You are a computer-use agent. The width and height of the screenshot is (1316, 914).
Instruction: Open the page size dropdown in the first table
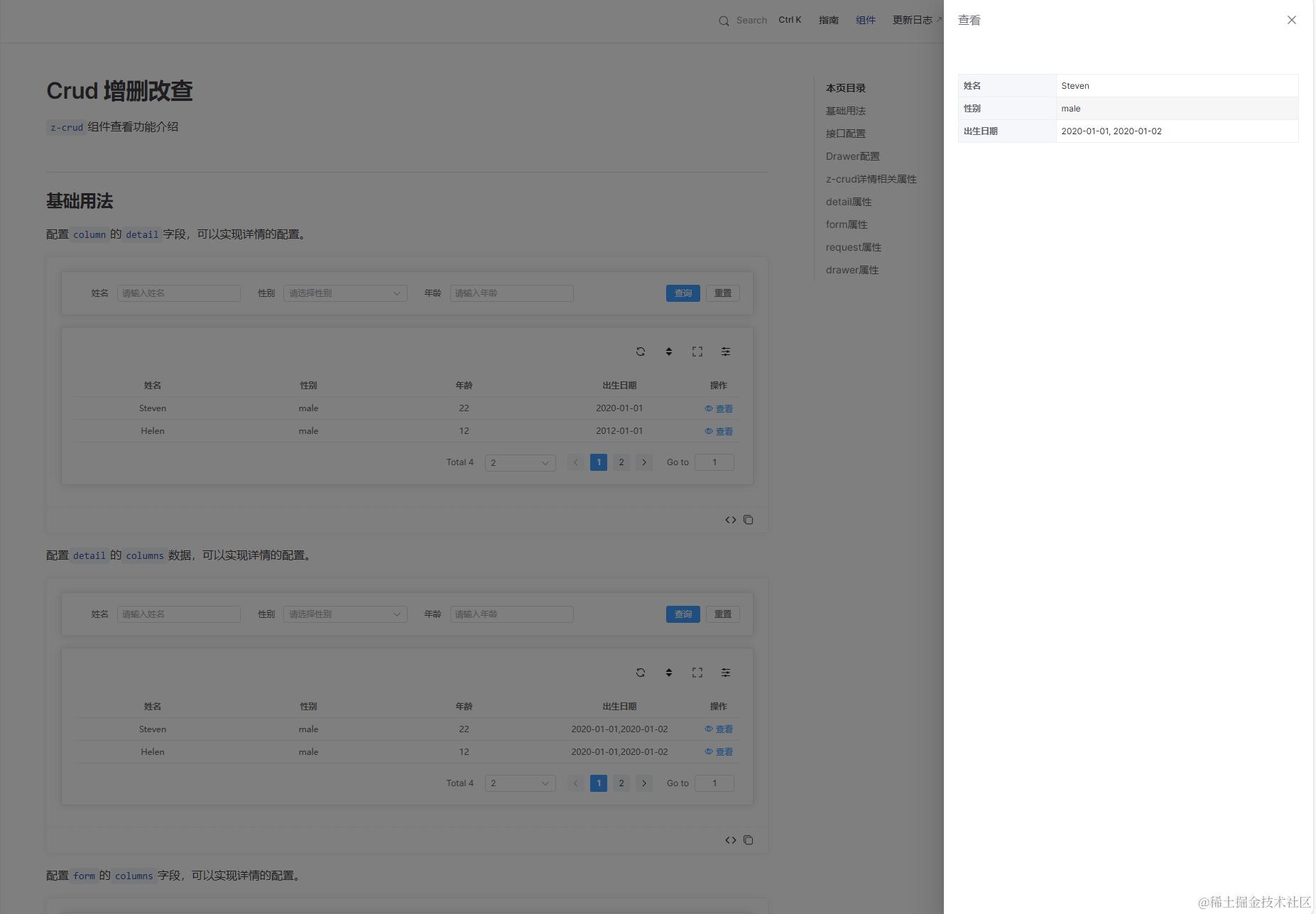click(520, 463)
